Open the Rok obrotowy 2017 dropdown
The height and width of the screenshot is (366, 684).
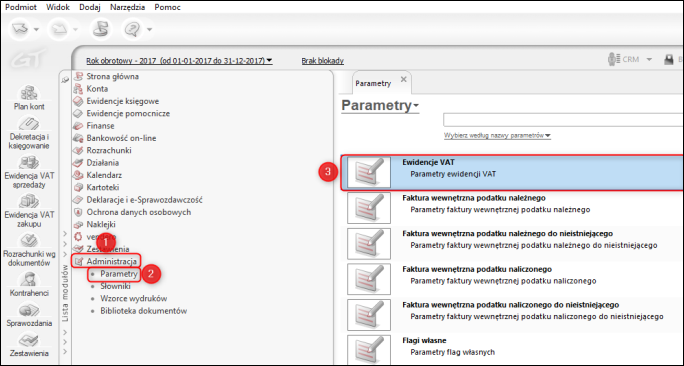179,61
